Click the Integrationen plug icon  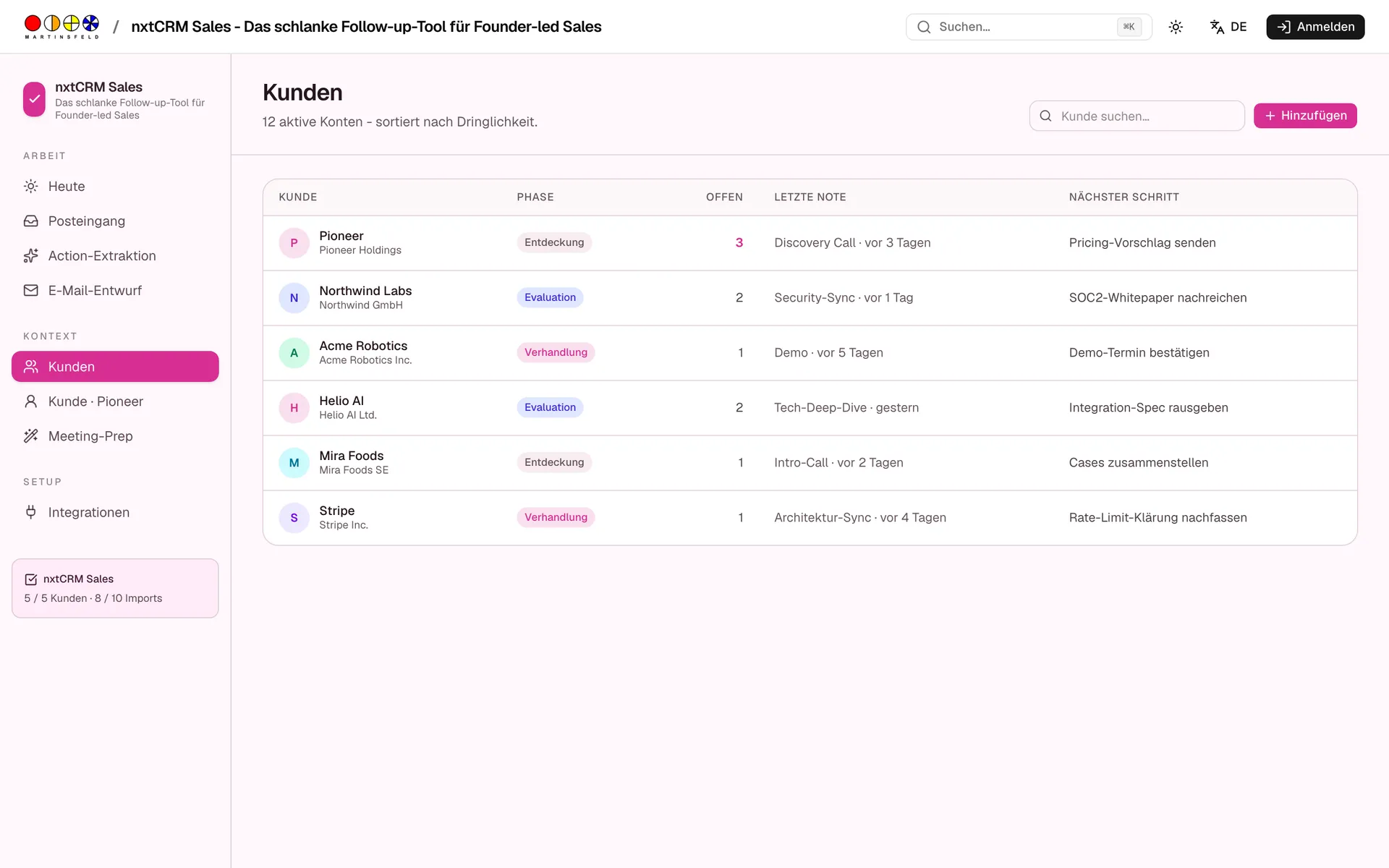30,512
